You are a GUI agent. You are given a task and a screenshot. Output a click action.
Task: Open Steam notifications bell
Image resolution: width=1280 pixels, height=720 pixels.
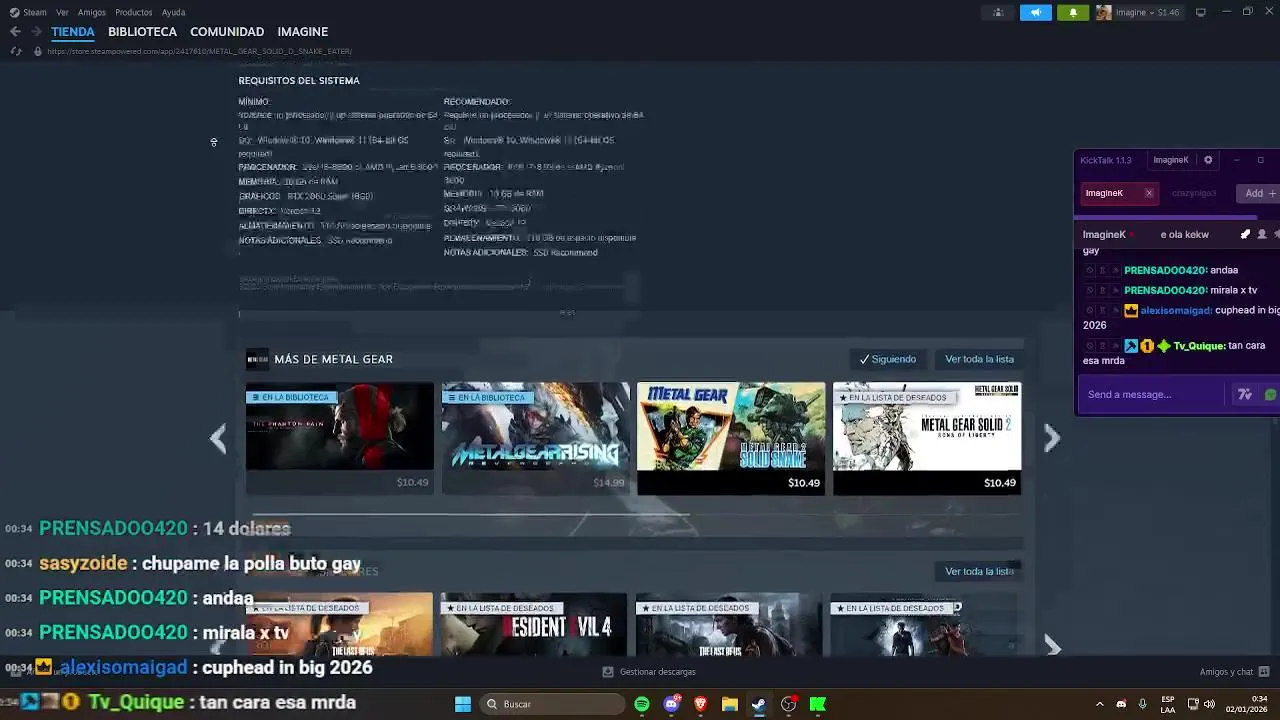(1073, 12)
